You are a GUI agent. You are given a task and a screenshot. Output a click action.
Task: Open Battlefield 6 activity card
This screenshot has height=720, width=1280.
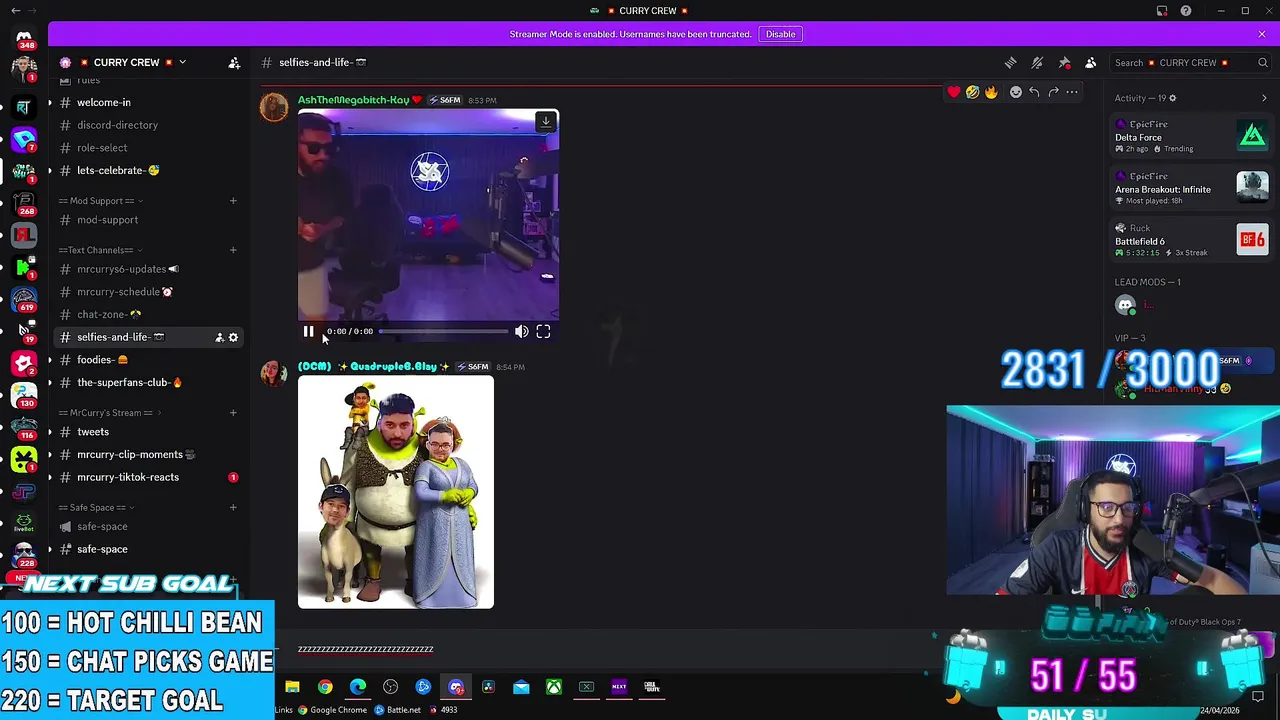tap(1191, 240)
